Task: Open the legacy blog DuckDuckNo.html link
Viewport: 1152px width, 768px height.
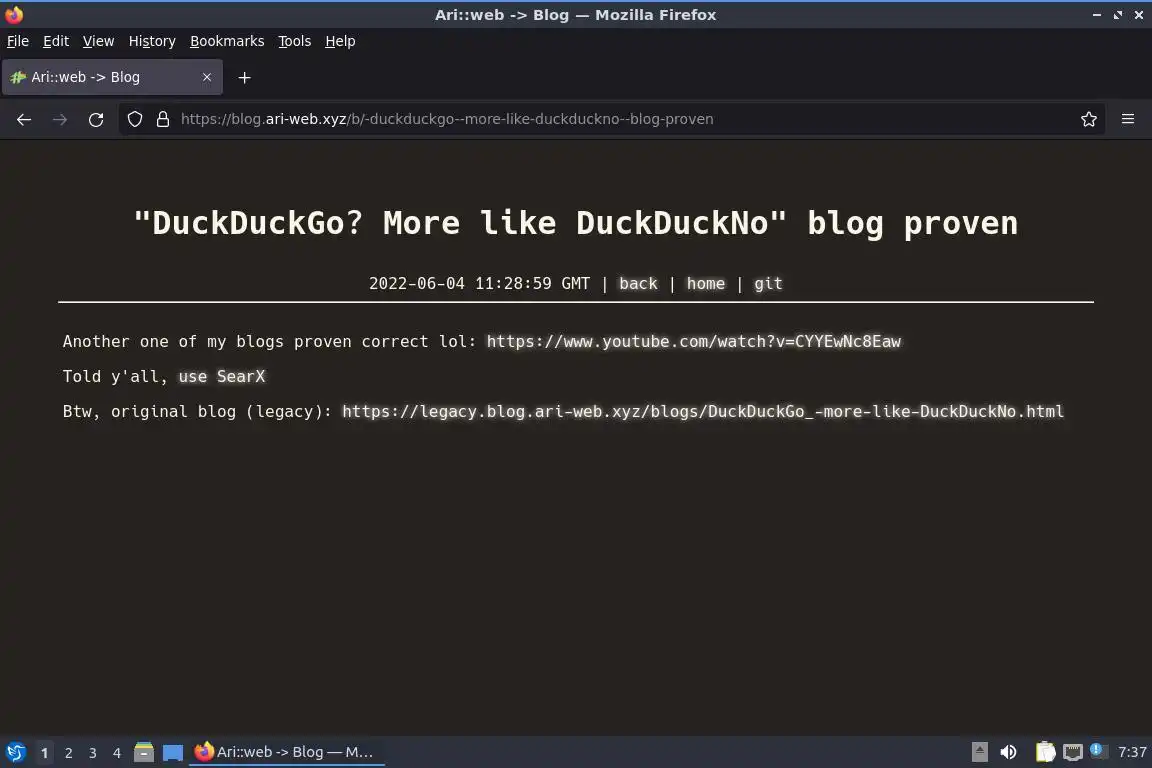Action: click(703, 412)
